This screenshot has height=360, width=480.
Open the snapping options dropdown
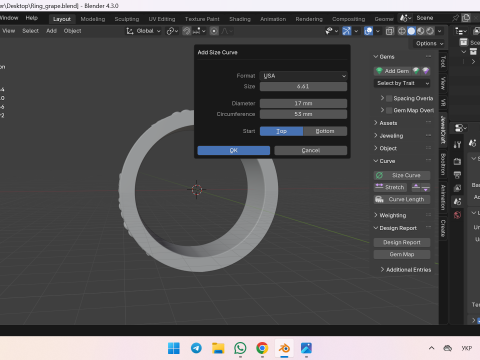tap(199, 31)
